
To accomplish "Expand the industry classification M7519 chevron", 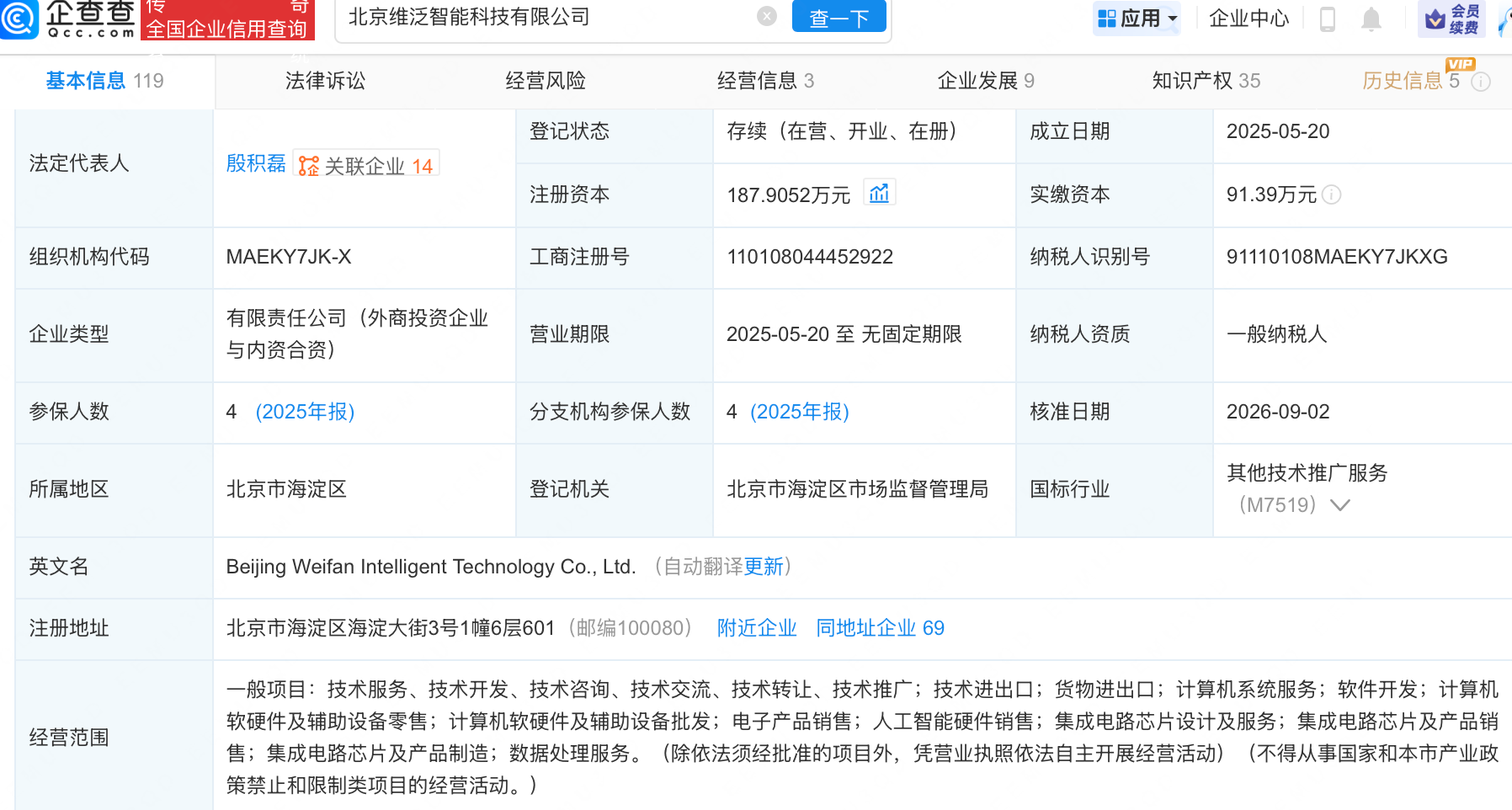I will click(1339, 505).
